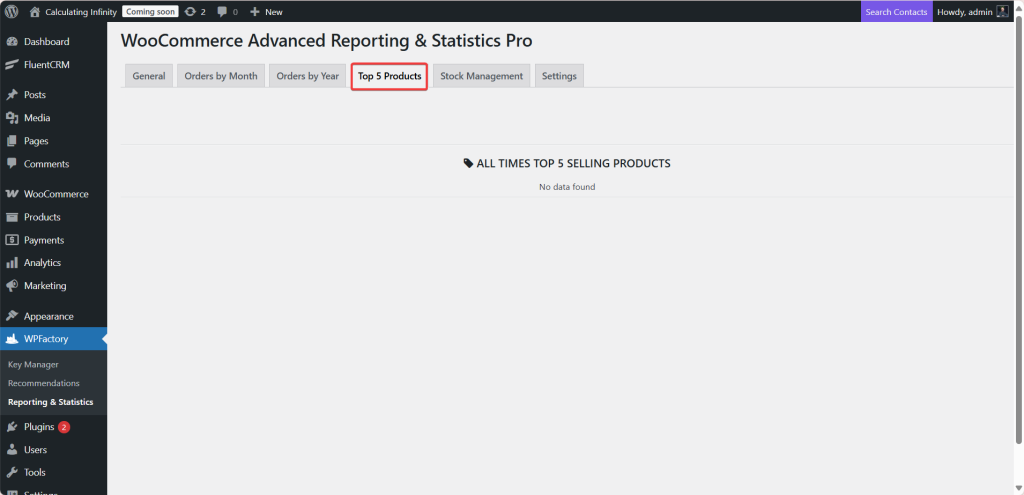Open the Appearance menu label
Screen dimensions: 1024x495
[x=49, y=316]
